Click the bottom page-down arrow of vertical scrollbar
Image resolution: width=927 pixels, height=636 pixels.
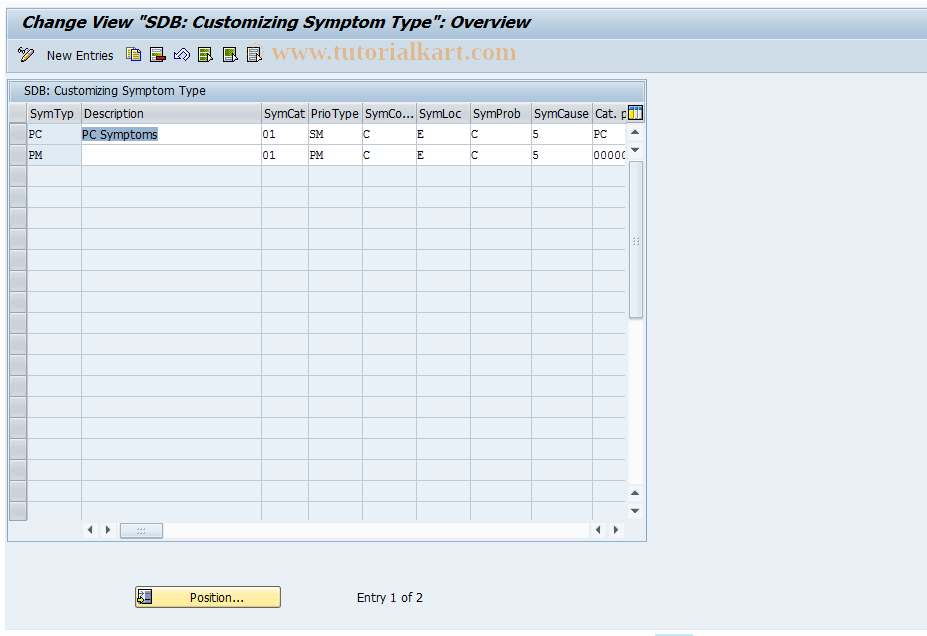click(635, 511)
